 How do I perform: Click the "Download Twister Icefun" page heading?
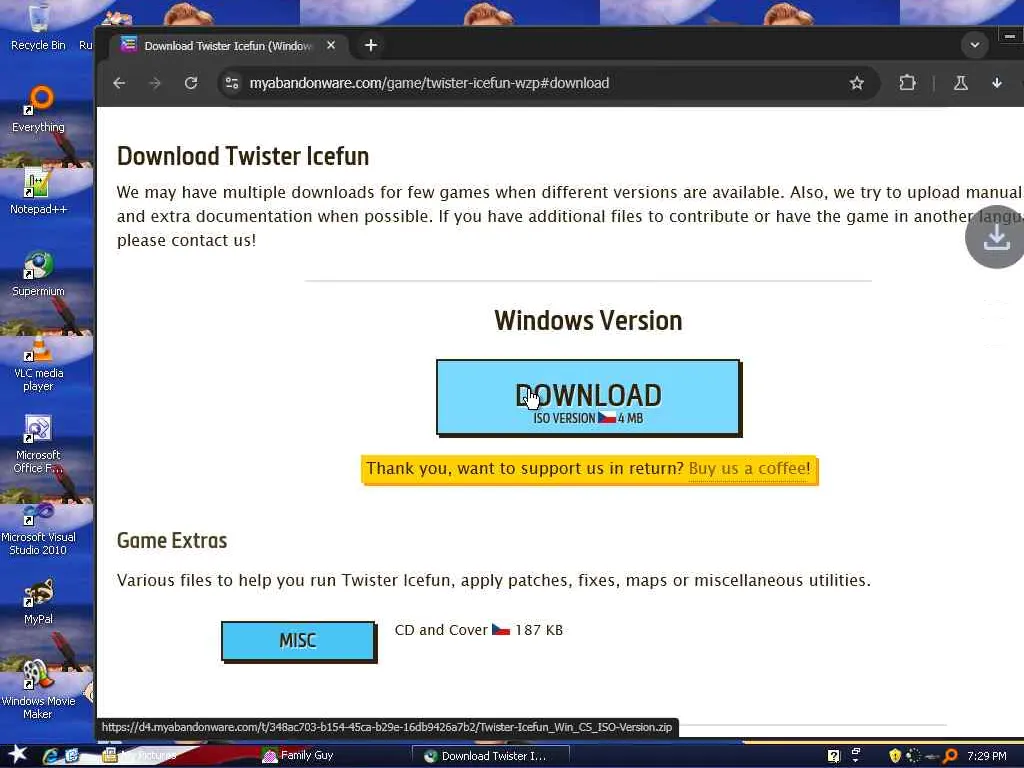243,156
